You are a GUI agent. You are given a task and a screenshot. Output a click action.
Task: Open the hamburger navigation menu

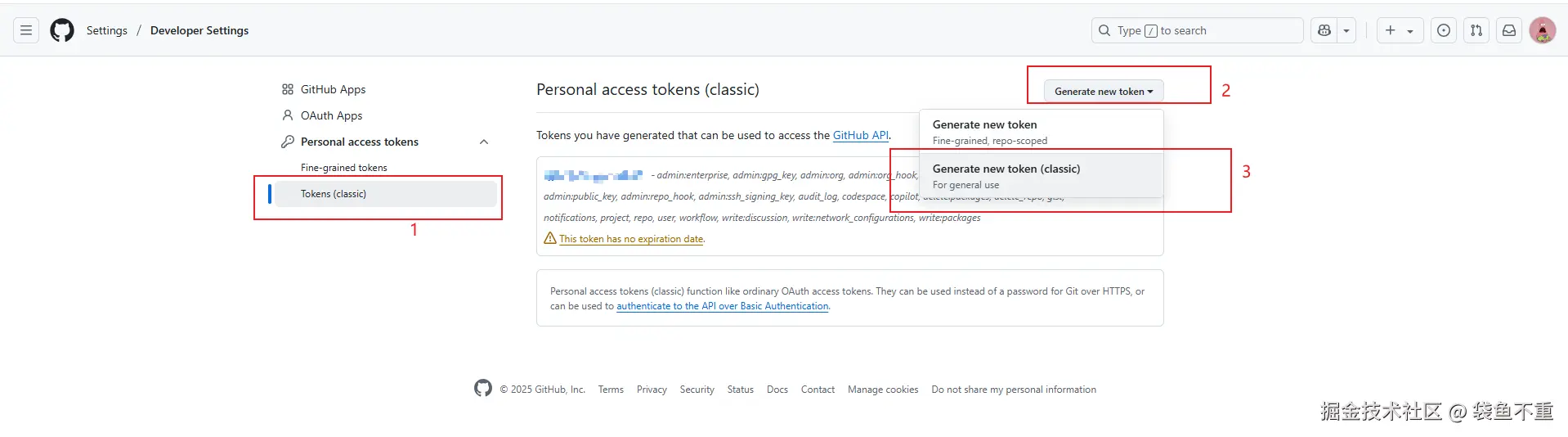[26, 30]
